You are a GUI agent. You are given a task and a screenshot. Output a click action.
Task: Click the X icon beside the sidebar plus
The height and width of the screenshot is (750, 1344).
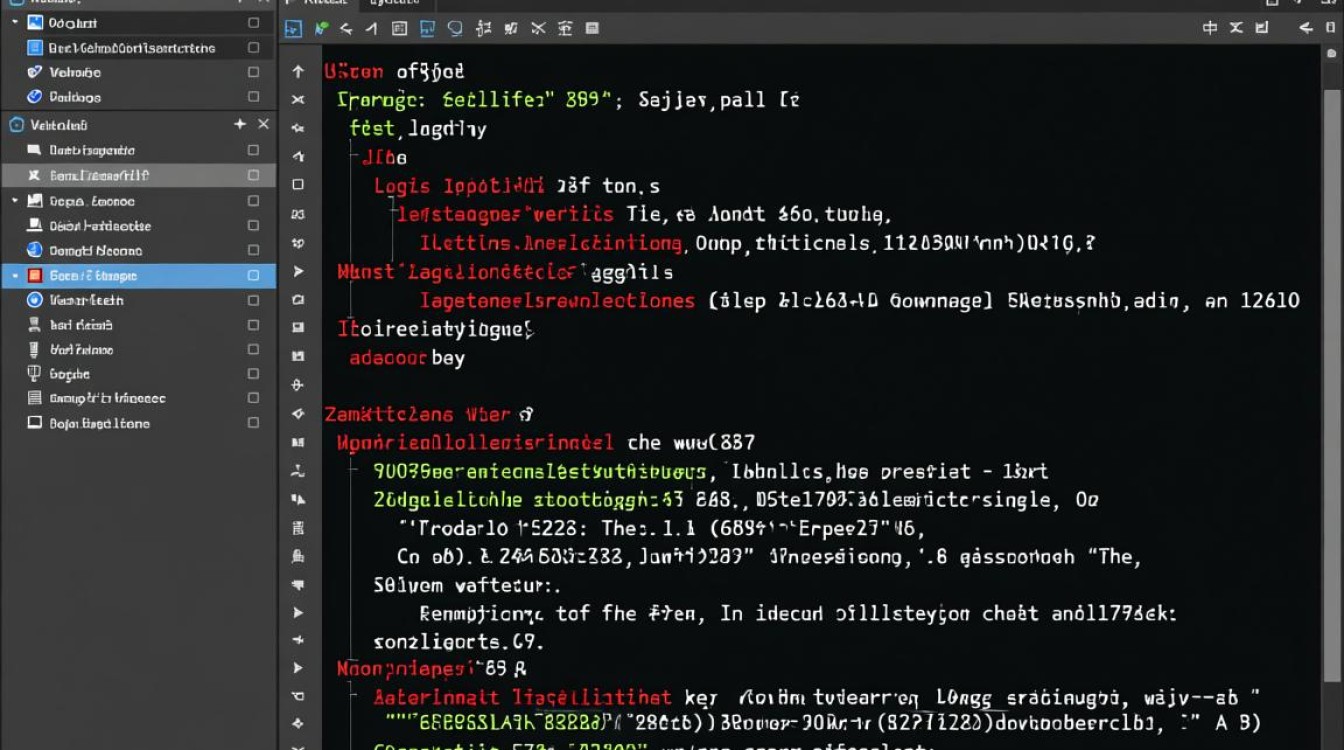(263, 124)
